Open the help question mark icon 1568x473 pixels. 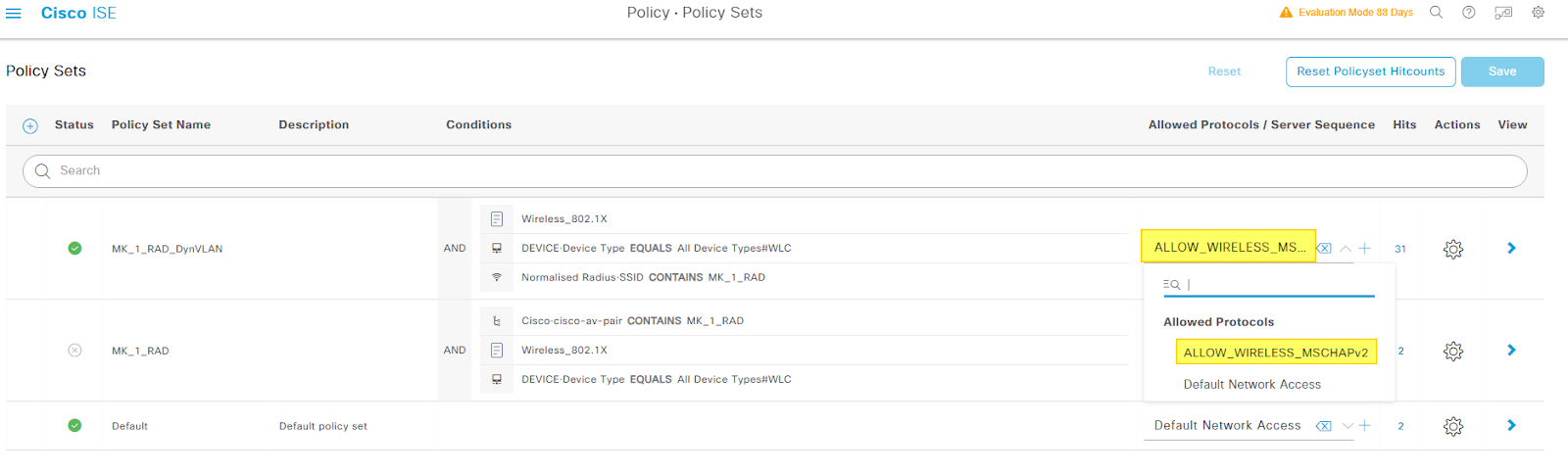pyautogui.click(x=1468, y=13)
